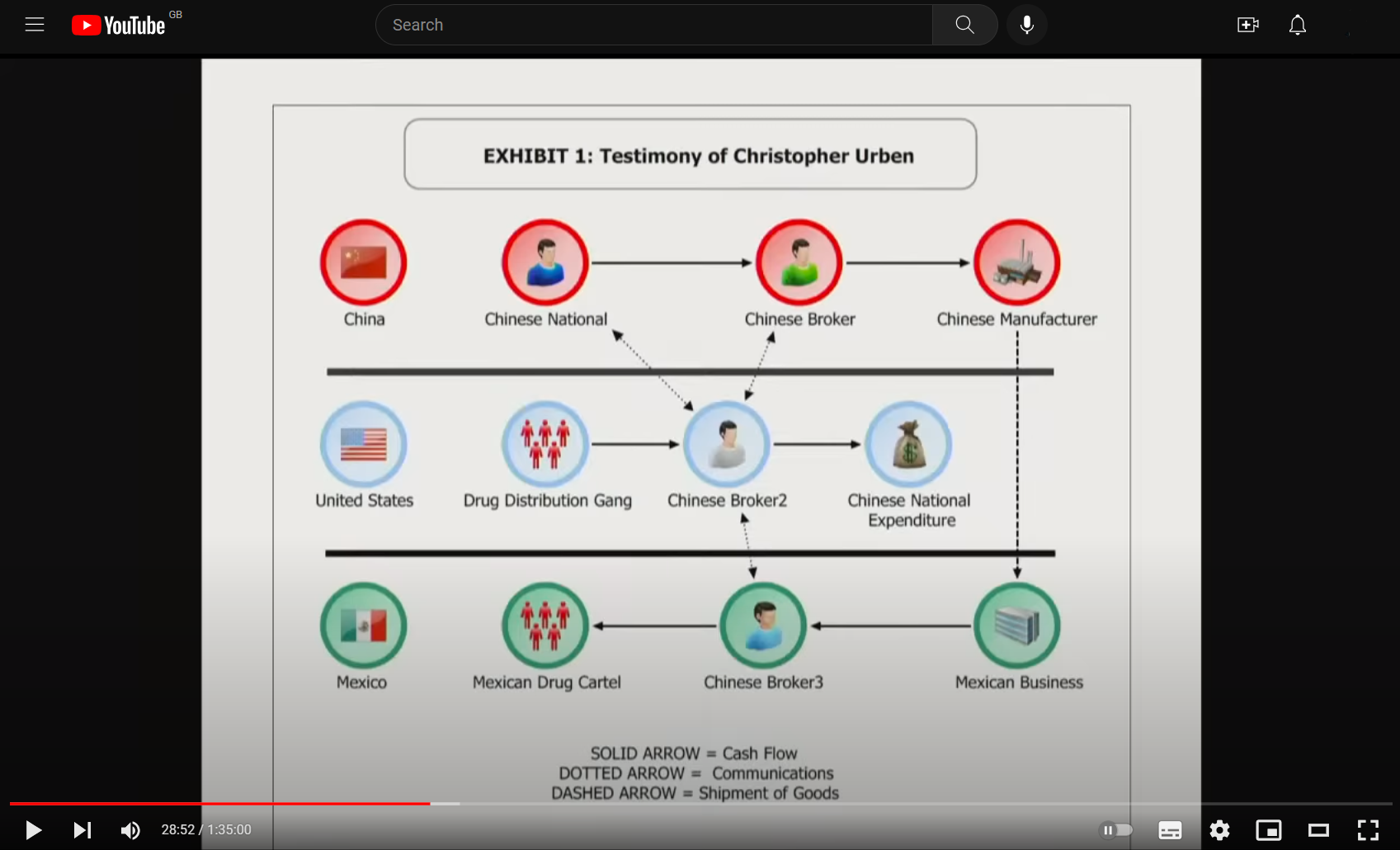
Task: Click the voice search microphone icon
Action: click(x=1026, y=25)
